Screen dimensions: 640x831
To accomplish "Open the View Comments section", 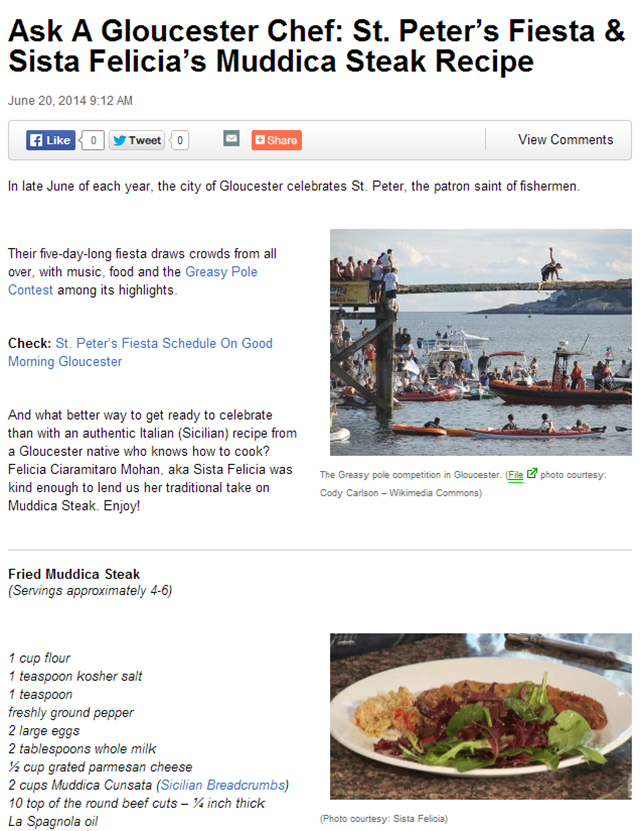I will [565, 139].
